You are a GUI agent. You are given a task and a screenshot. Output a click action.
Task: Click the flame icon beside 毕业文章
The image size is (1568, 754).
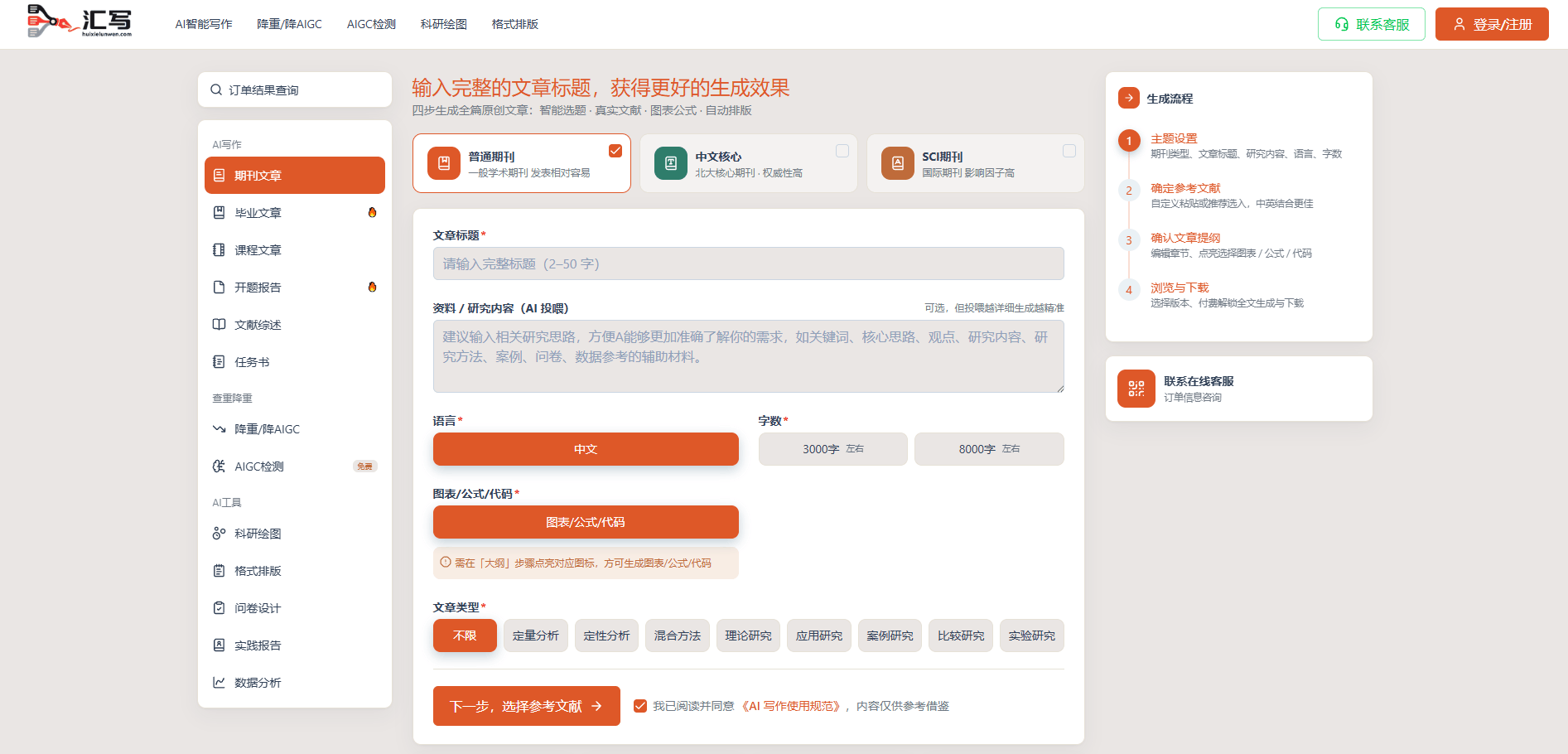tap(372, 212)
